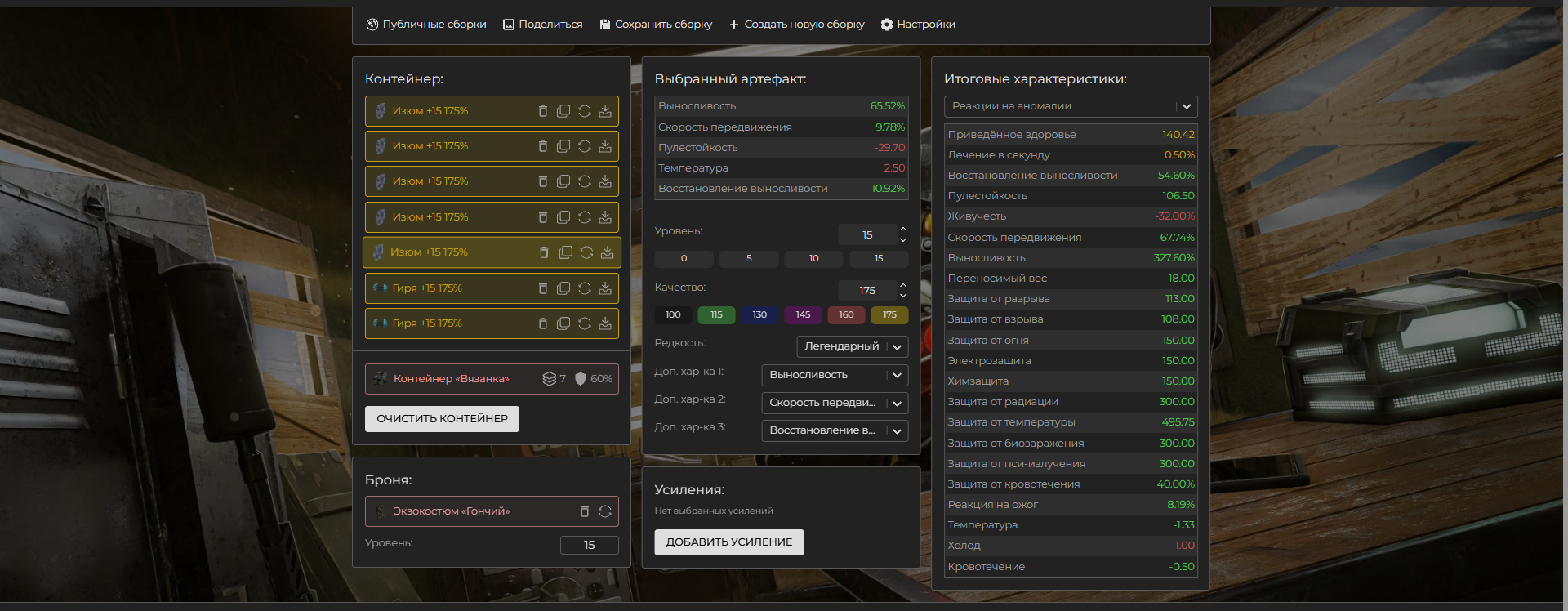Expand Доп. хар-ка 1 dropdown with Выносливость
The image size is (1568, 611).
834,375
